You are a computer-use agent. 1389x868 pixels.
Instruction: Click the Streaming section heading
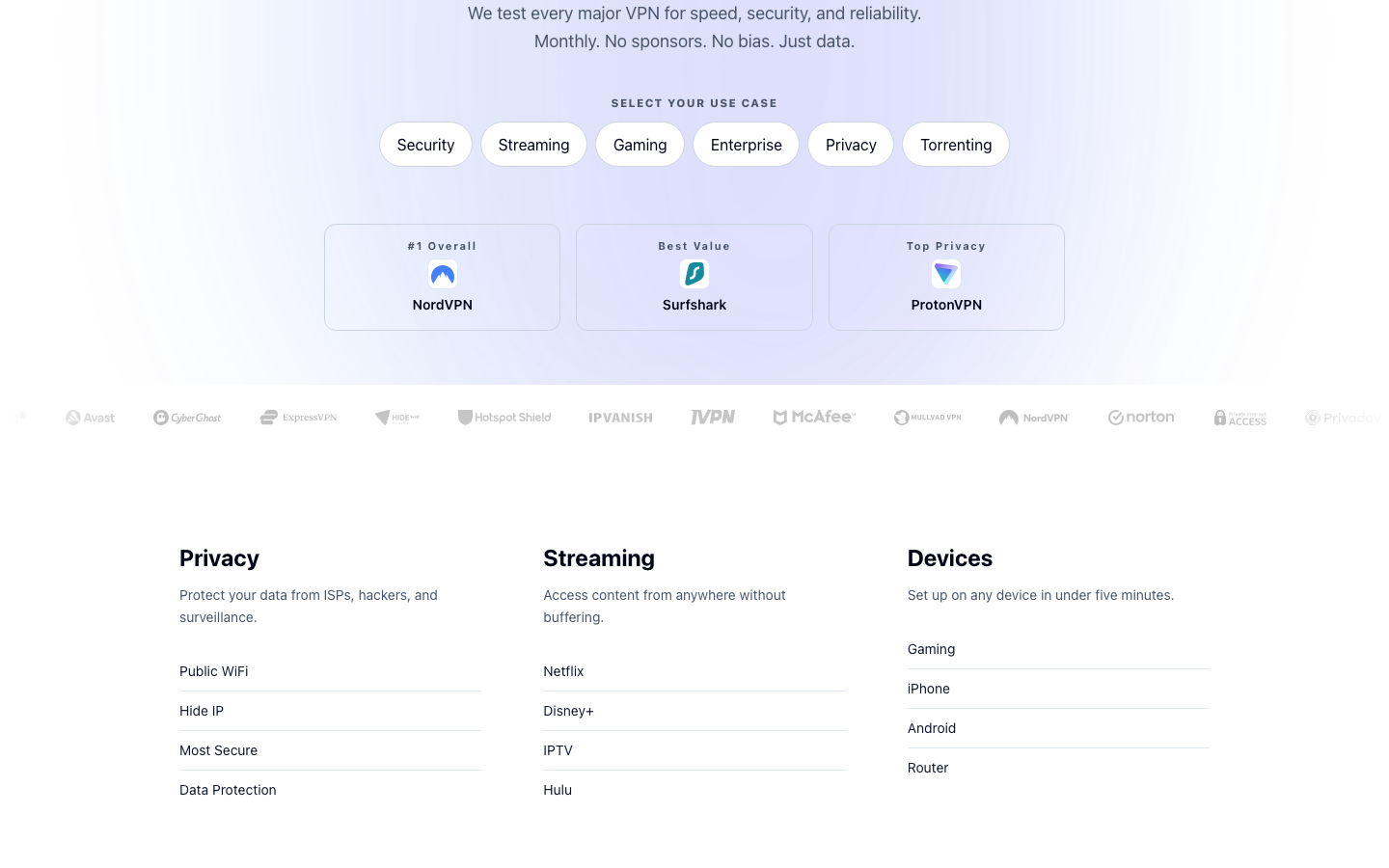point(599,558)
